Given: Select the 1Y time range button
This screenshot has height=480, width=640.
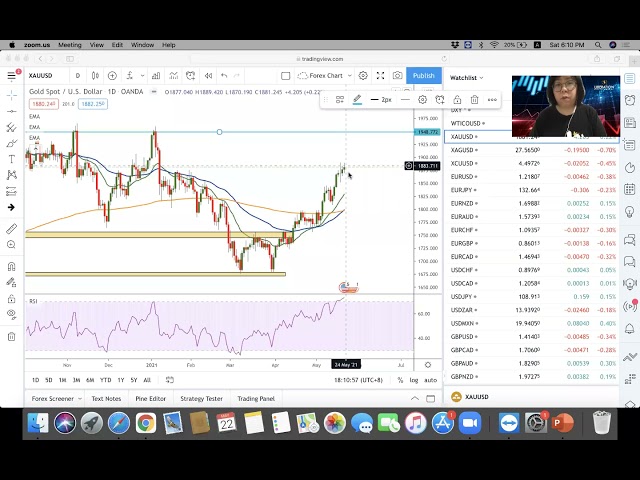Looking at the screenshot, I should [x=120, y=380].
